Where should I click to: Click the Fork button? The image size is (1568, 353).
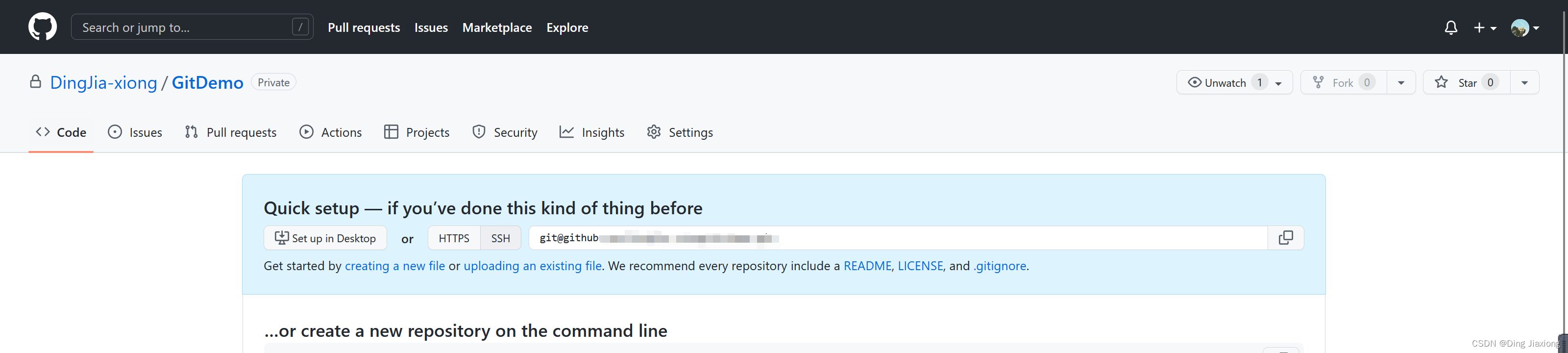click(1344, 82)
